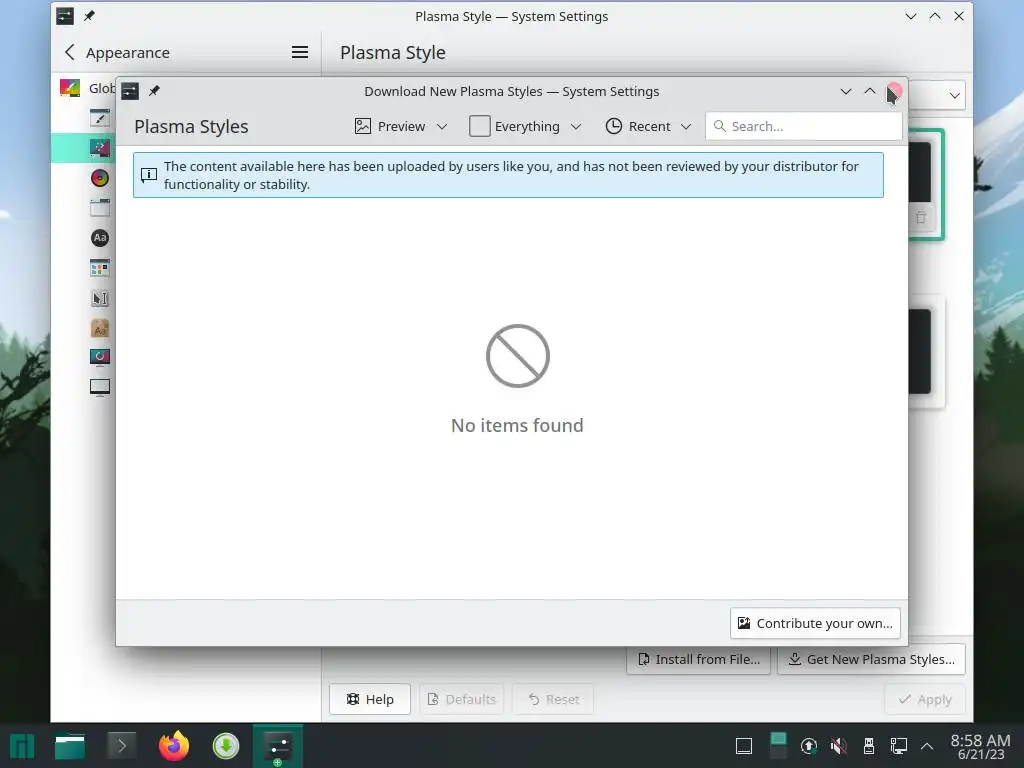Close the Plasma Style System Settings window
This screenshot has height=768, width=1024.
pyautogui.click(x=959, y=16)
